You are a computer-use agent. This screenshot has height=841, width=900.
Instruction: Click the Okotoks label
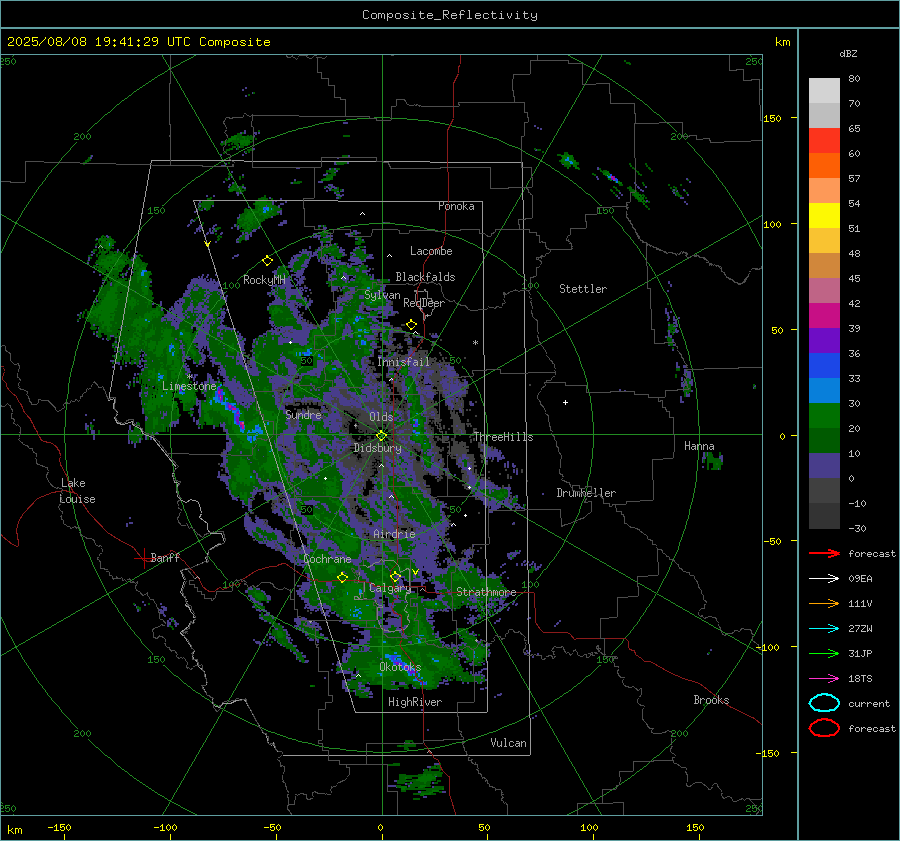pyautogui.click(x=400, y=667)
